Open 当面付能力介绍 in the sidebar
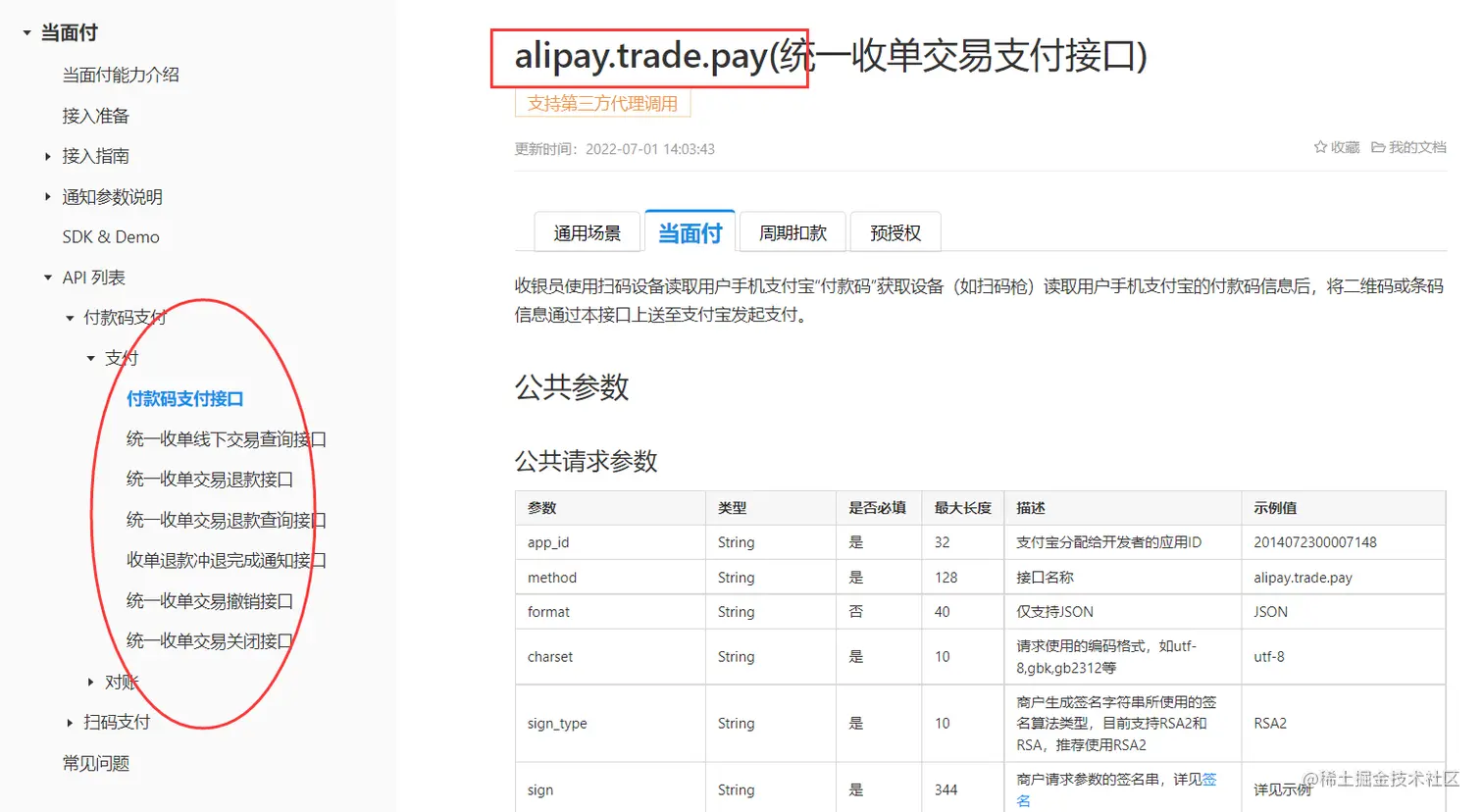The height and width of the screenshot is (812, 1483). coord(121,75)
